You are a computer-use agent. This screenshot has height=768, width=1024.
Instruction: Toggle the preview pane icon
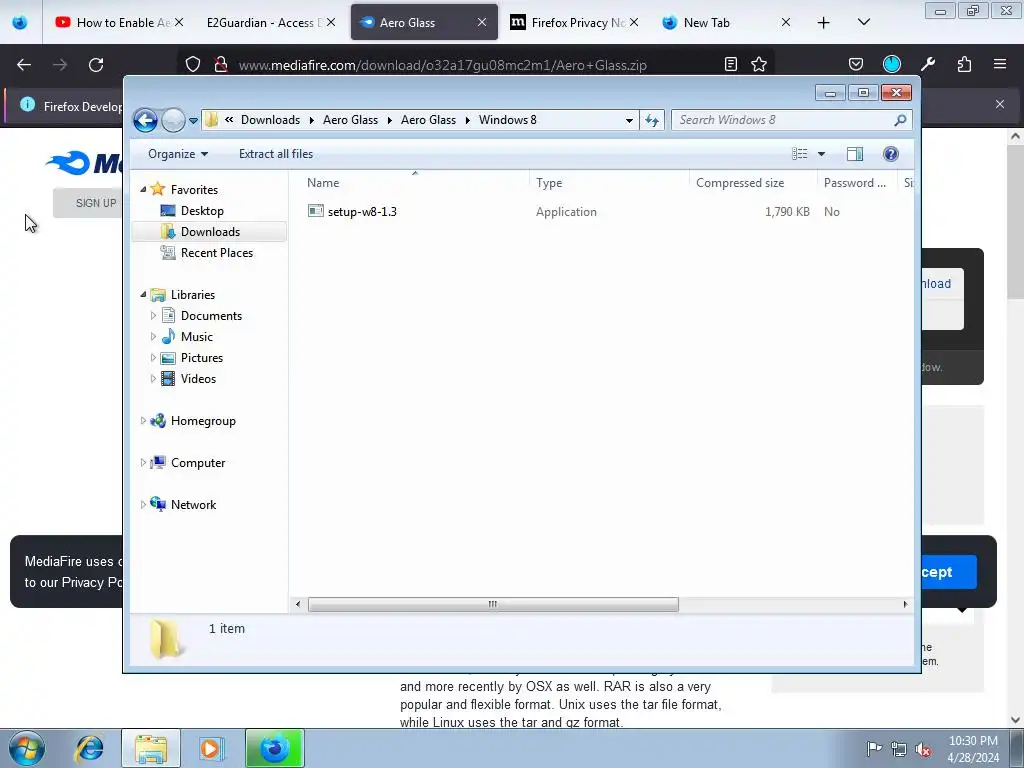pos(855,154)
